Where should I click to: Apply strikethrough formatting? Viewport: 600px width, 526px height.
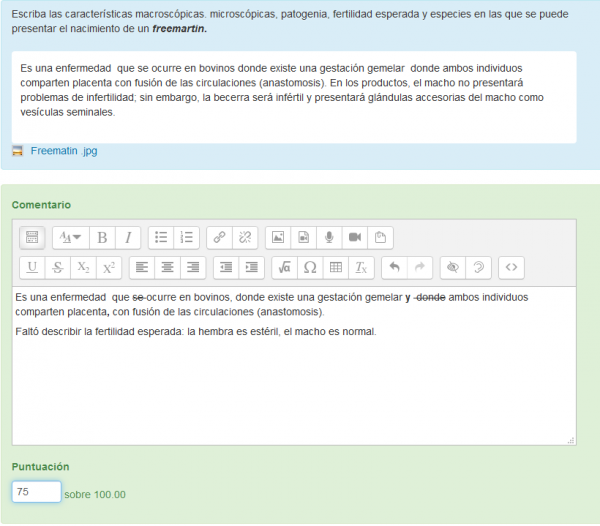pos(58,267)
